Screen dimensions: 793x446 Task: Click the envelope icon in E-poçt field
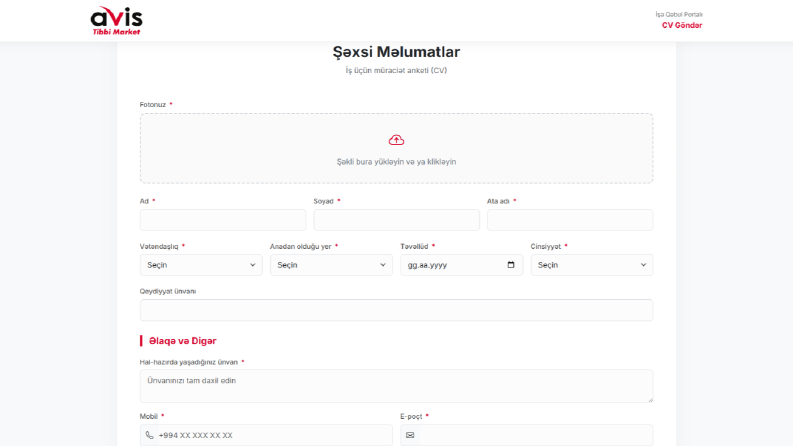(x=410, y=435)
